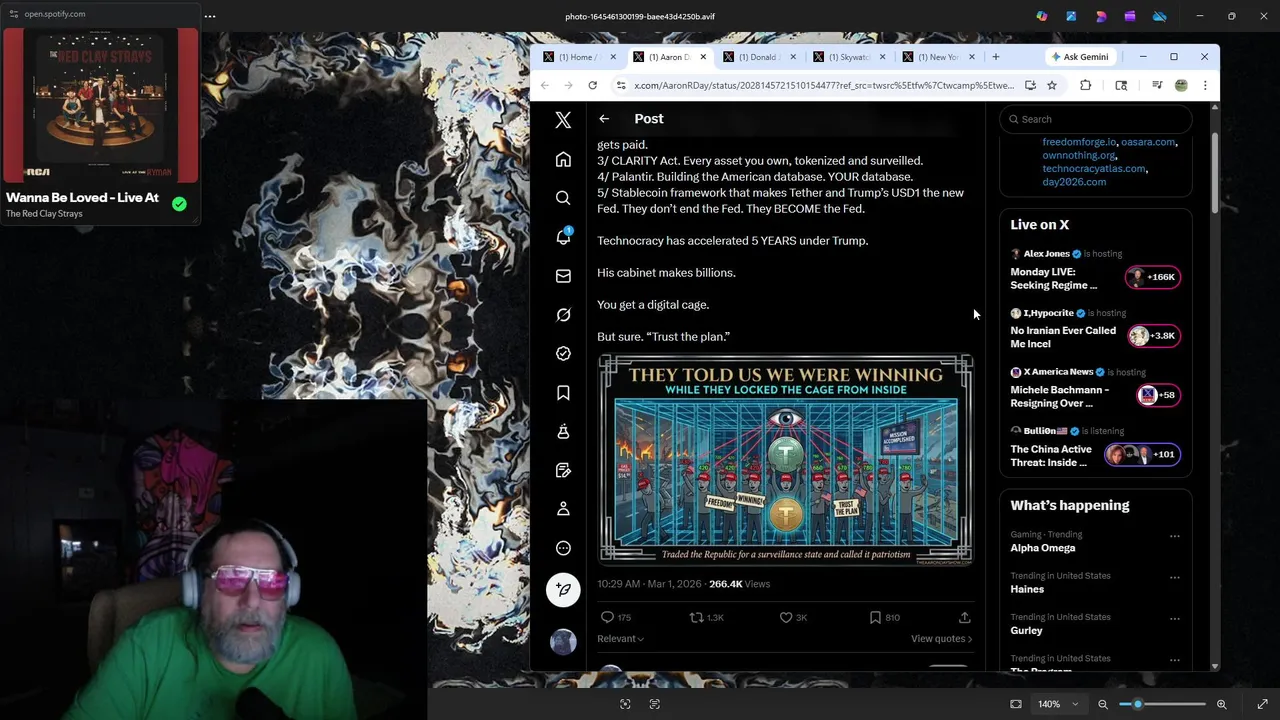Like the post with 3K likes

pos(793,618)
